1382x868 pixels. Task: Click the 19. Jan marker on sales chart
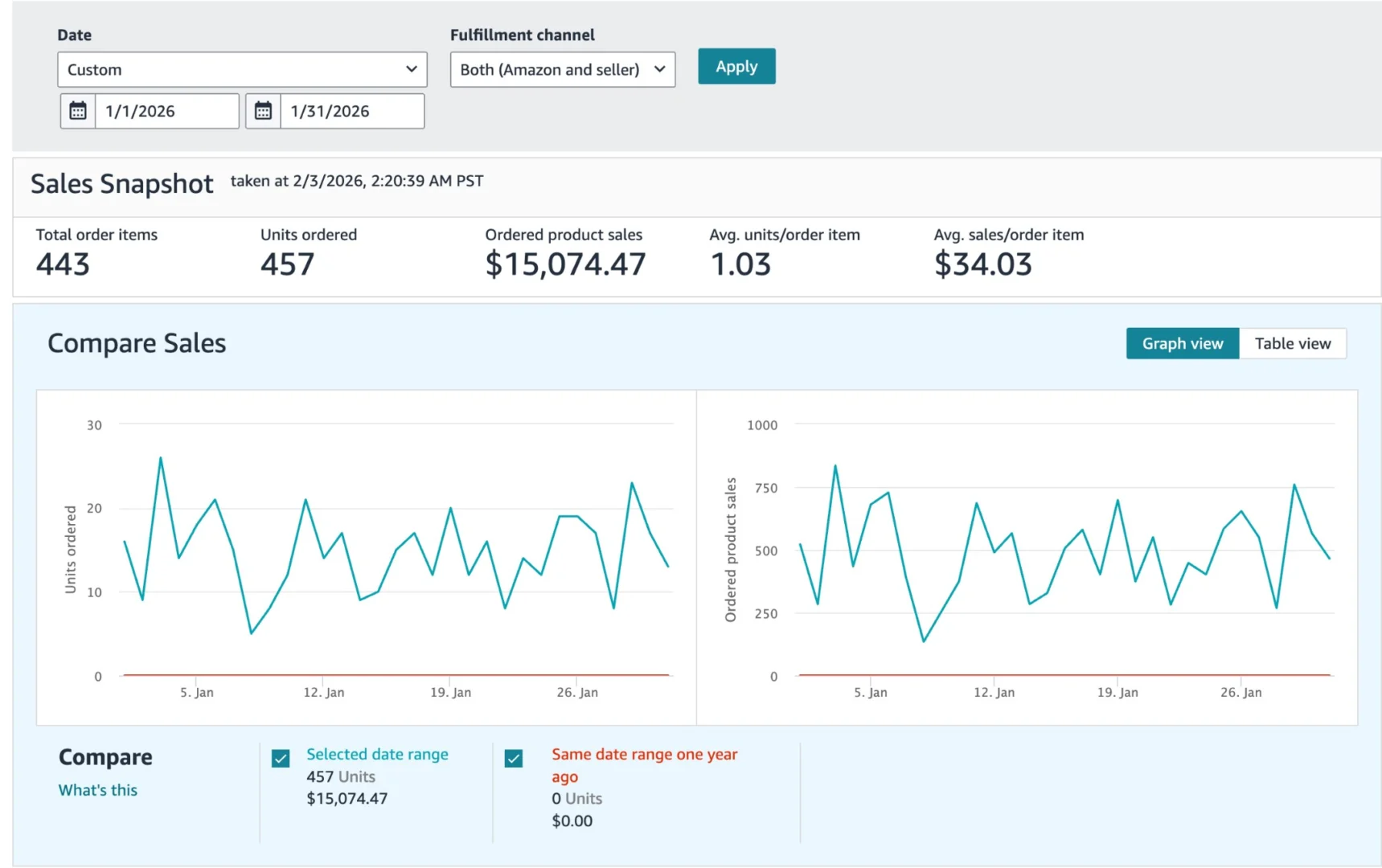(1117, 692)
